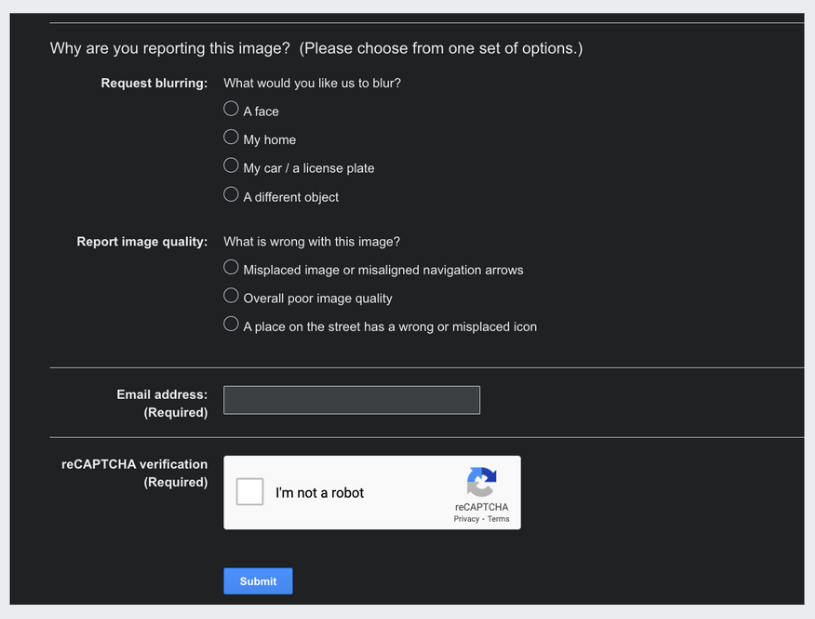Click the "Report image quality:" section label
This screenshot has width=815, height=619.
click(x=142, y=241)
